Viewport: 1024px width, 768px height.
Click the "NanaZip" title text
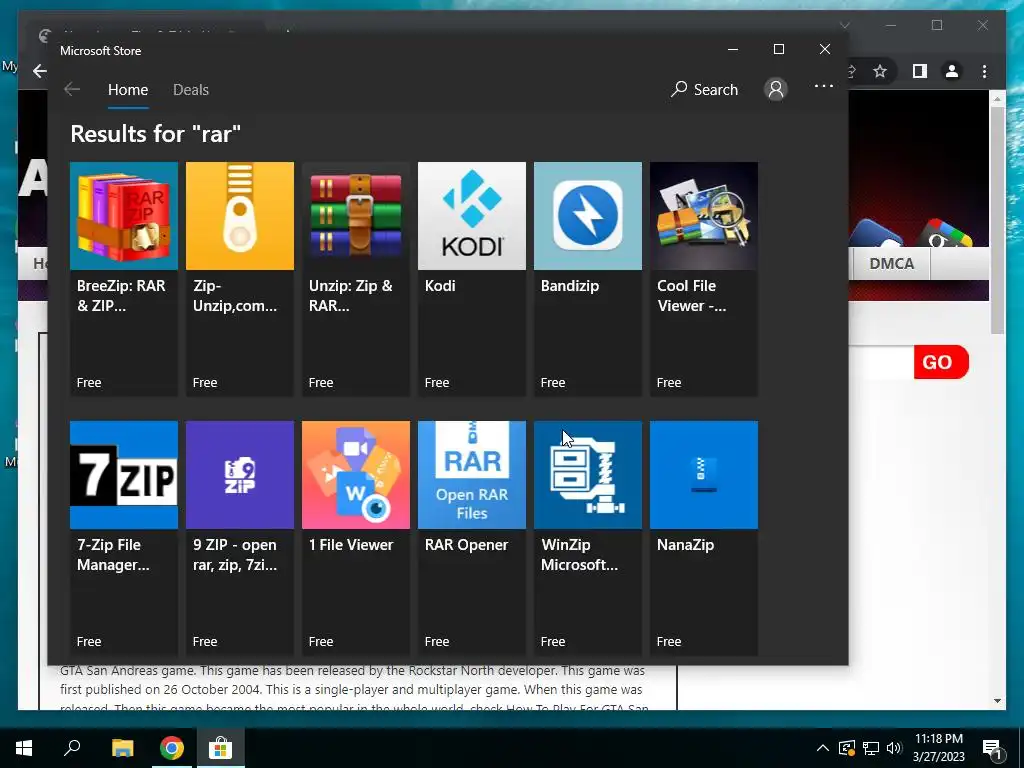[x=685, y=545]
